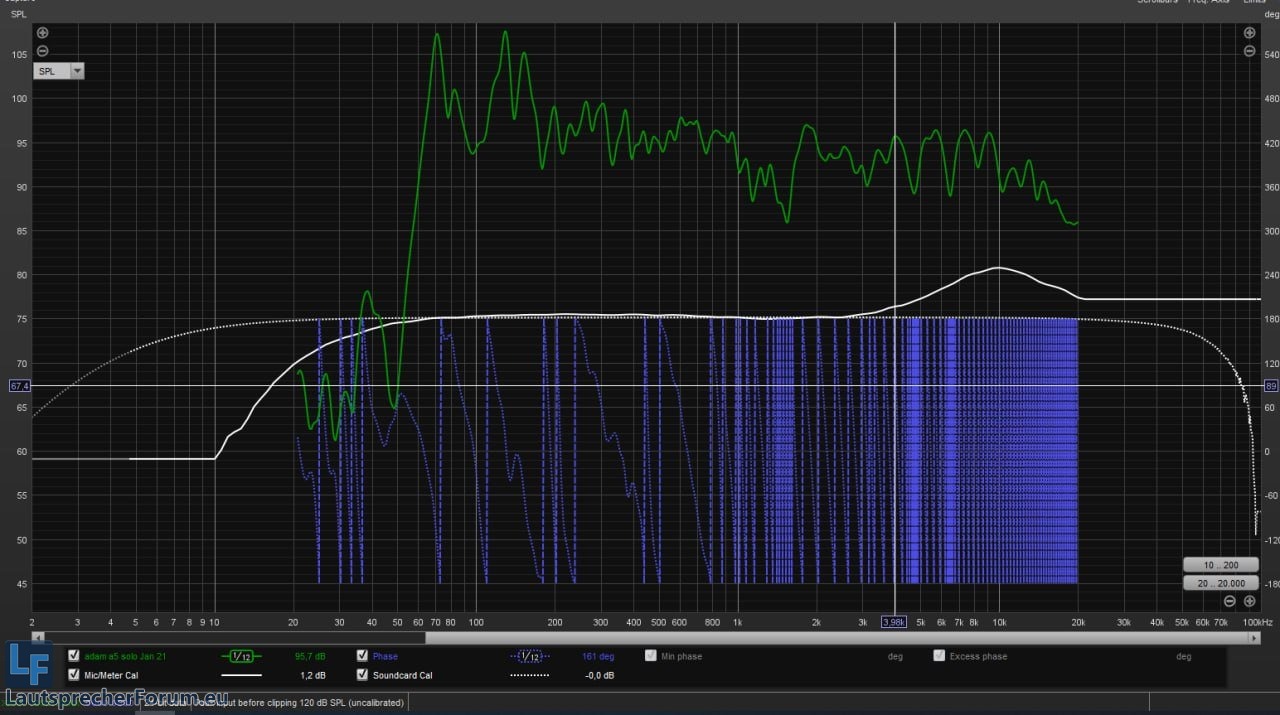Click the 3,98k cursor frequency label

pyautogui.click(x=893, y=622)
